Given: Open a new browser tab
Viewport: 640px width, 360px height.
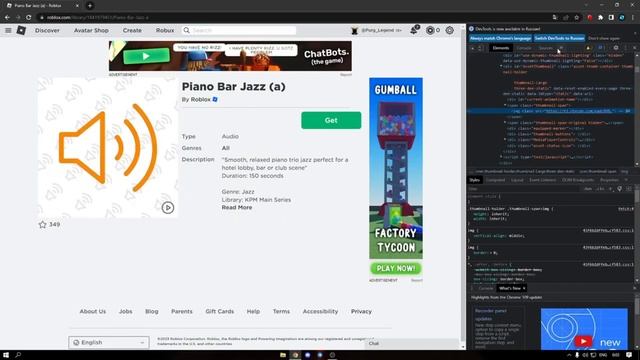Looking at the screenshot, I should (90, 6).
